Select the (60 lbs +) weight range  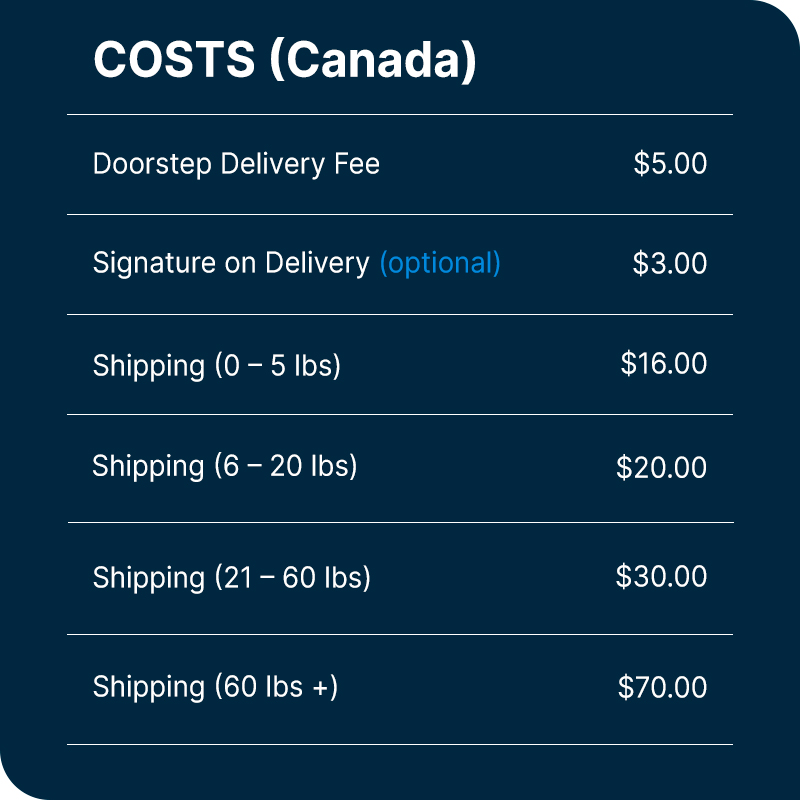click(x=276, y=688)
